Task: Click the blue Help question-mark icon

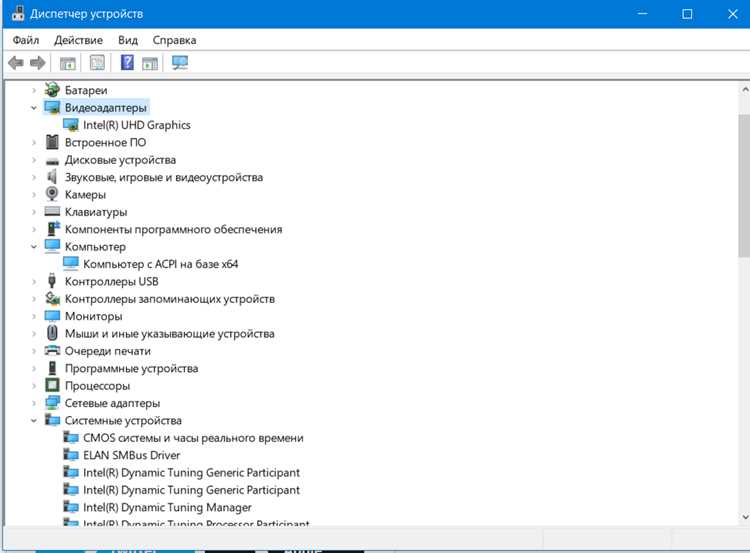Action: [127, 62]
